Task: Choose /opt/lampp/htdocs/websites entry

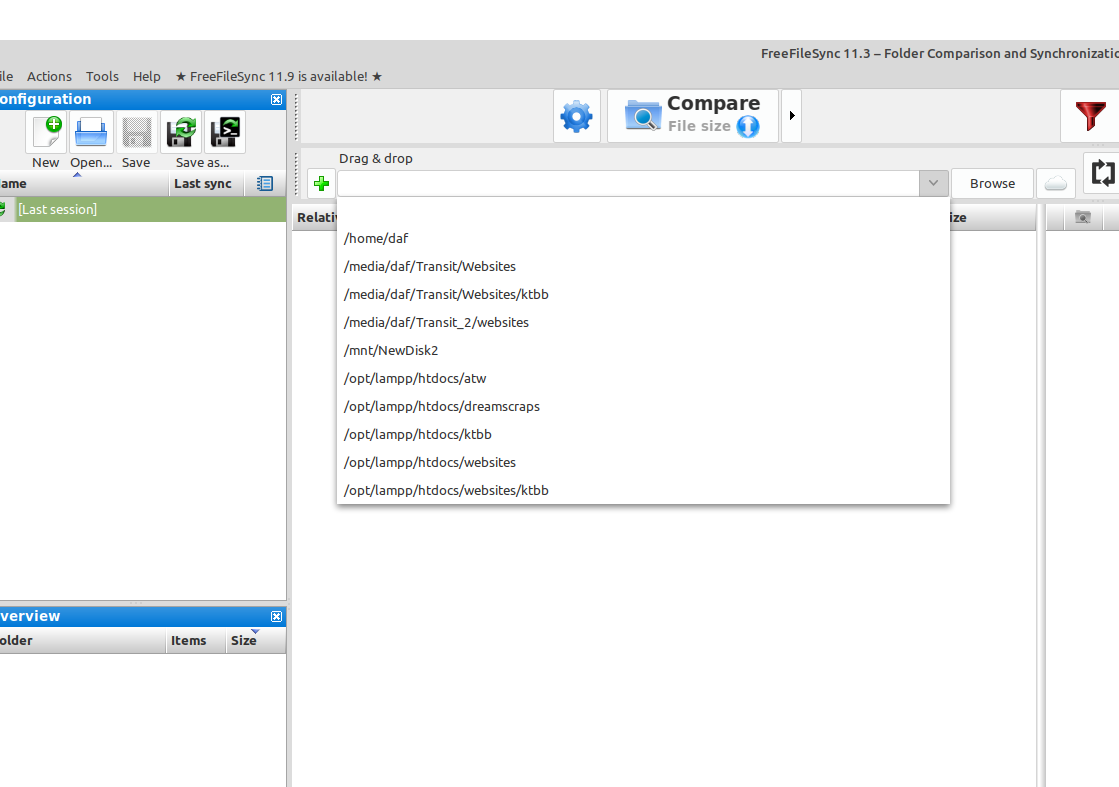Action: point(643,462)
